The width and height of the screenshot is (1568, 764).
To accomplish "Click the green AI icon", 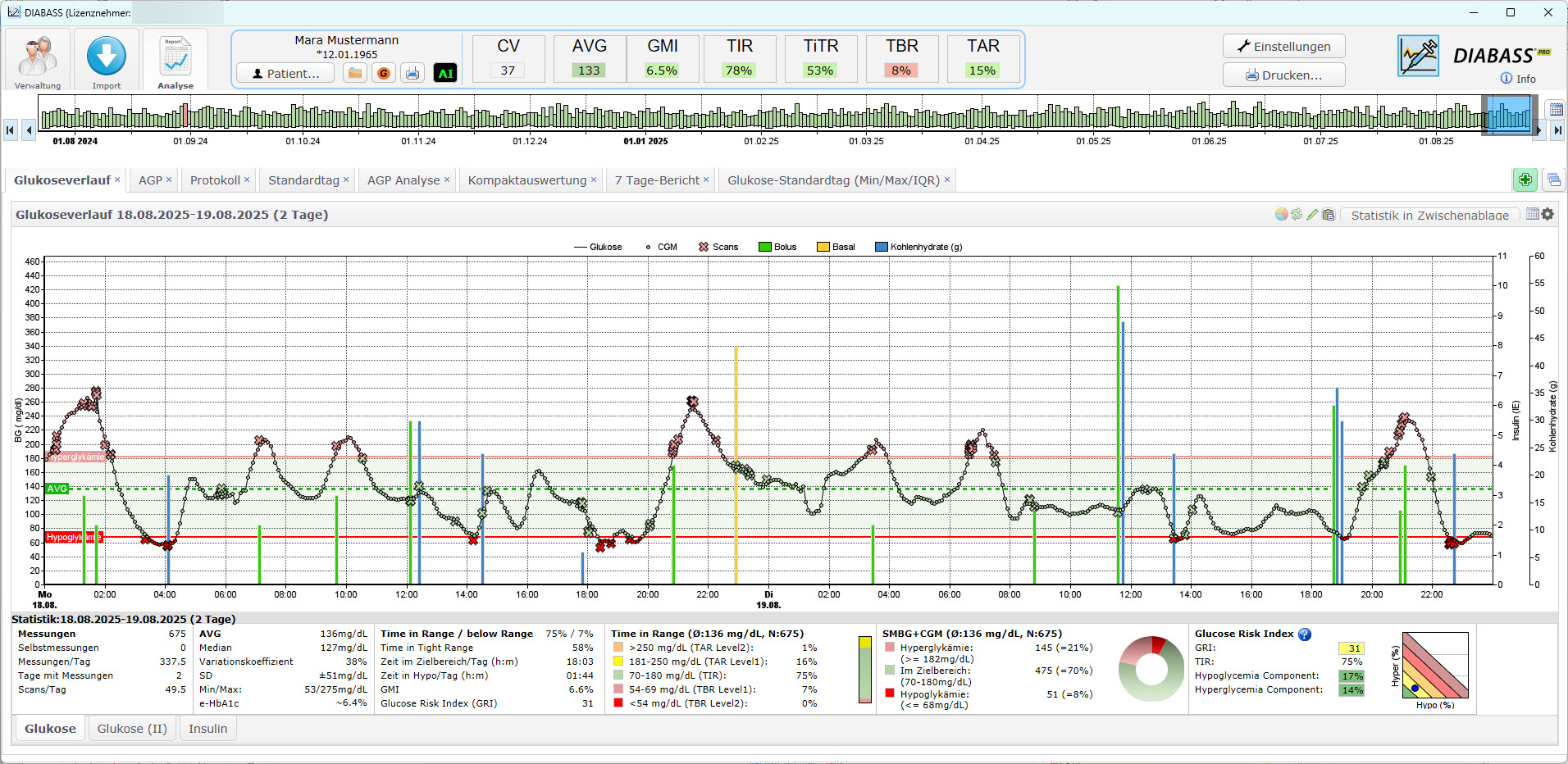I will pos(445,73).
